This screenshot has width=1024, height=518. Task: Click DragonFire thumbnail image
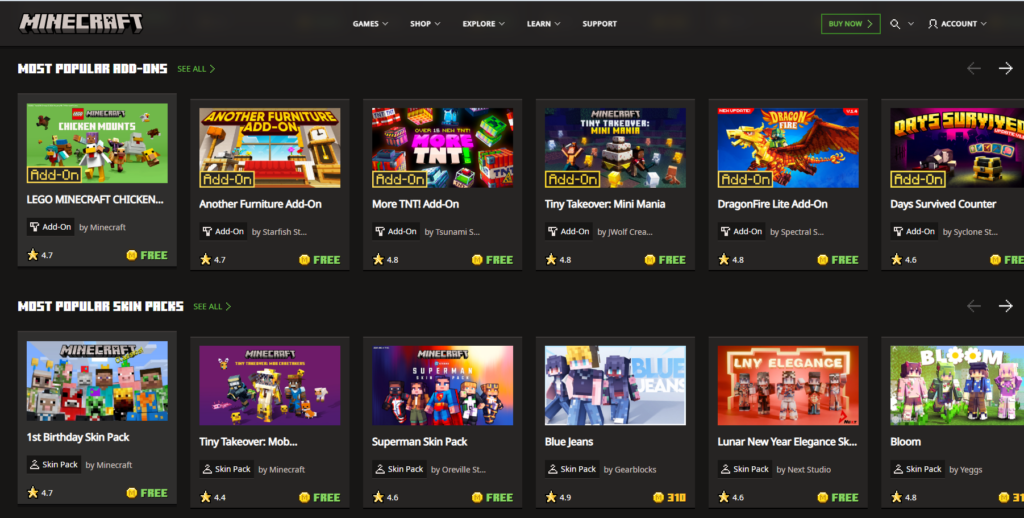point(788,148)
